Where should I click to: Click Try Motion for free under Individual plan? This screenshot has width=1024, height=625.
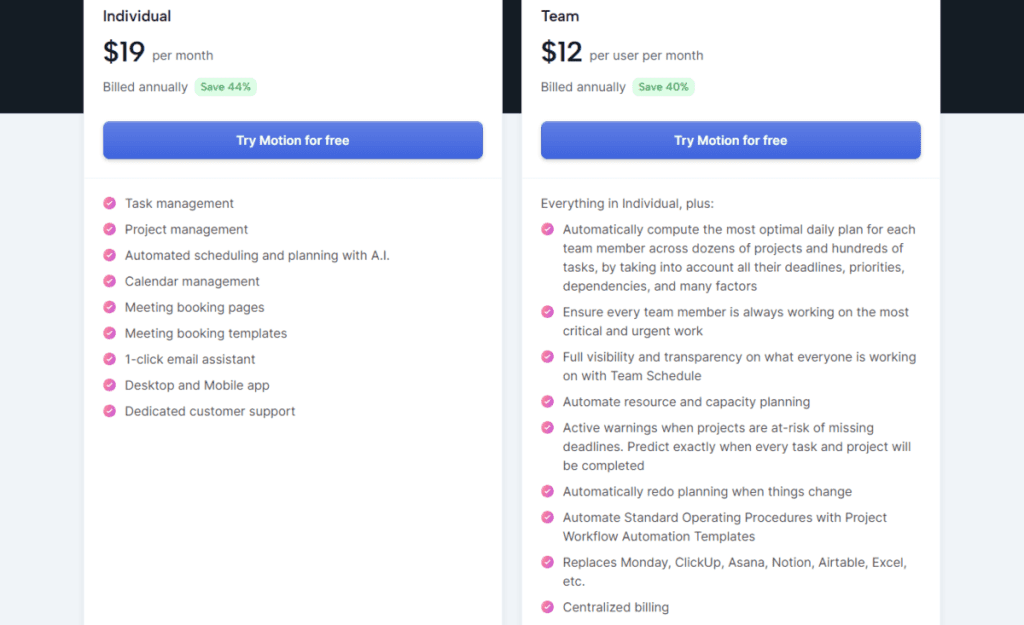(292, 140)
